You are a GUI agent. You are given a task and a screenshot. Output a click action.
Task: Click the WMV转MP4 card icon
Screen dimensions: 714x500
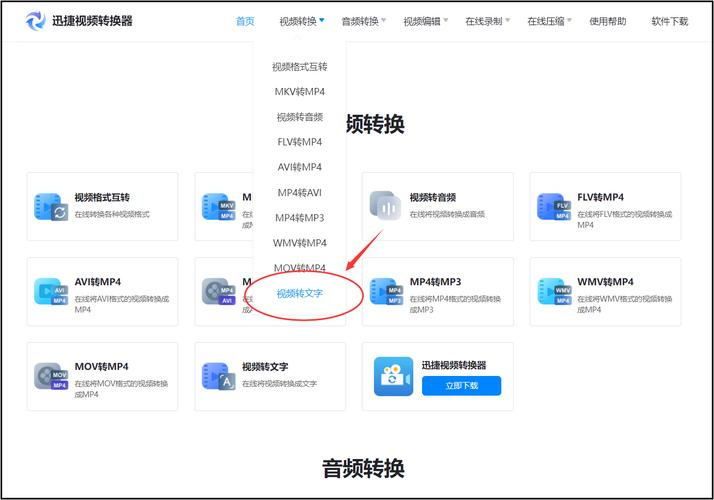click(x=554, y=291)
